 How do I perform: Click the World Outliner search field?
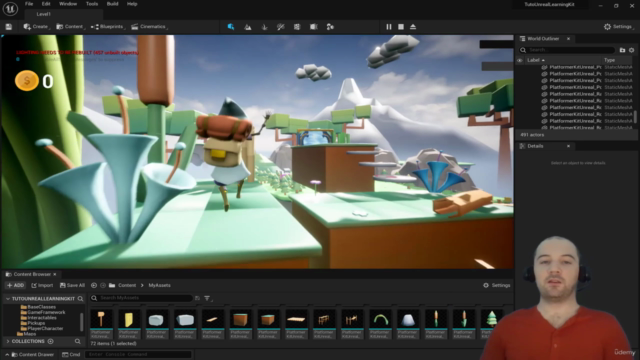pyautogui.click(x=567, y=50)
